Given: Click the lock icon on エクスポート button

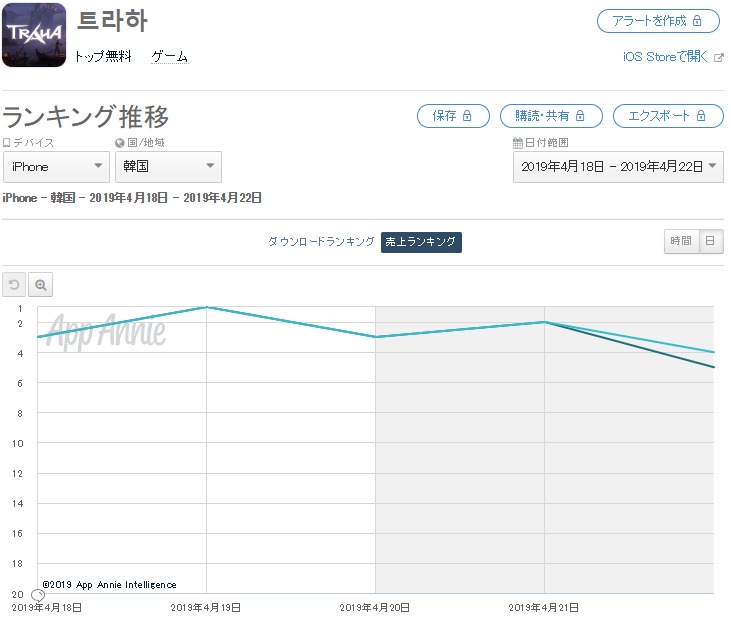Looking at the screenshot, I should coord(701,116).
